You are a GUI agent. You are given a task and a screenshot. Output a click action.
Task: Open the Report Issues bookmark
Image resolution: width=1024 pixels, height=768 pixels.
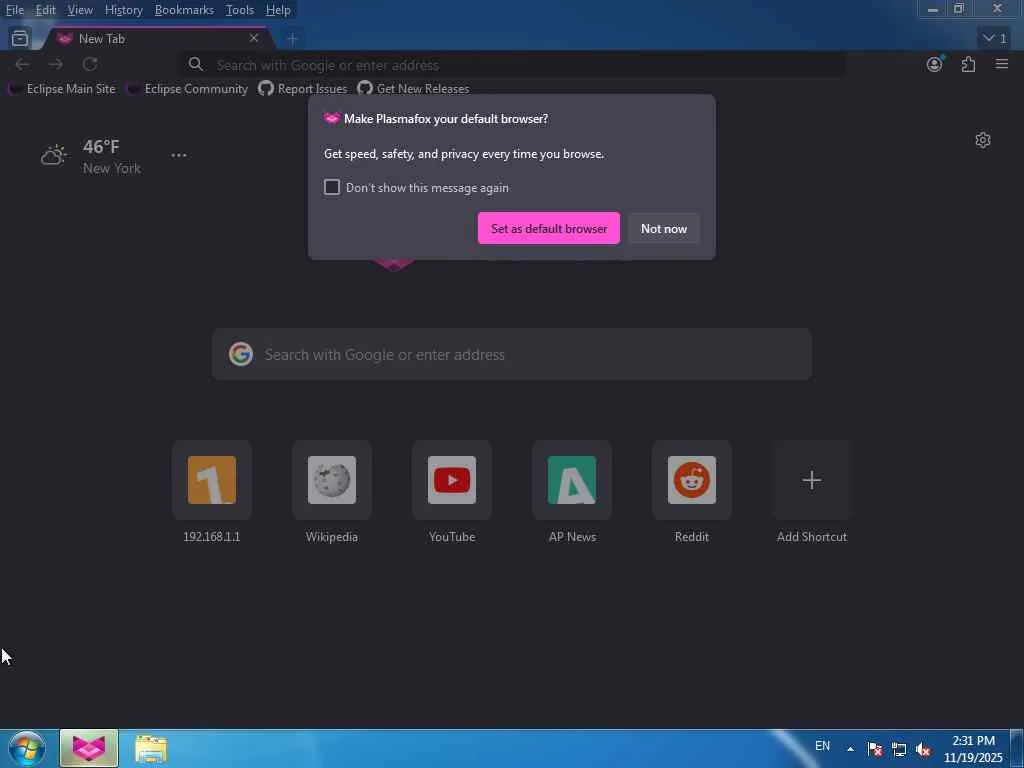pos(303,89)
